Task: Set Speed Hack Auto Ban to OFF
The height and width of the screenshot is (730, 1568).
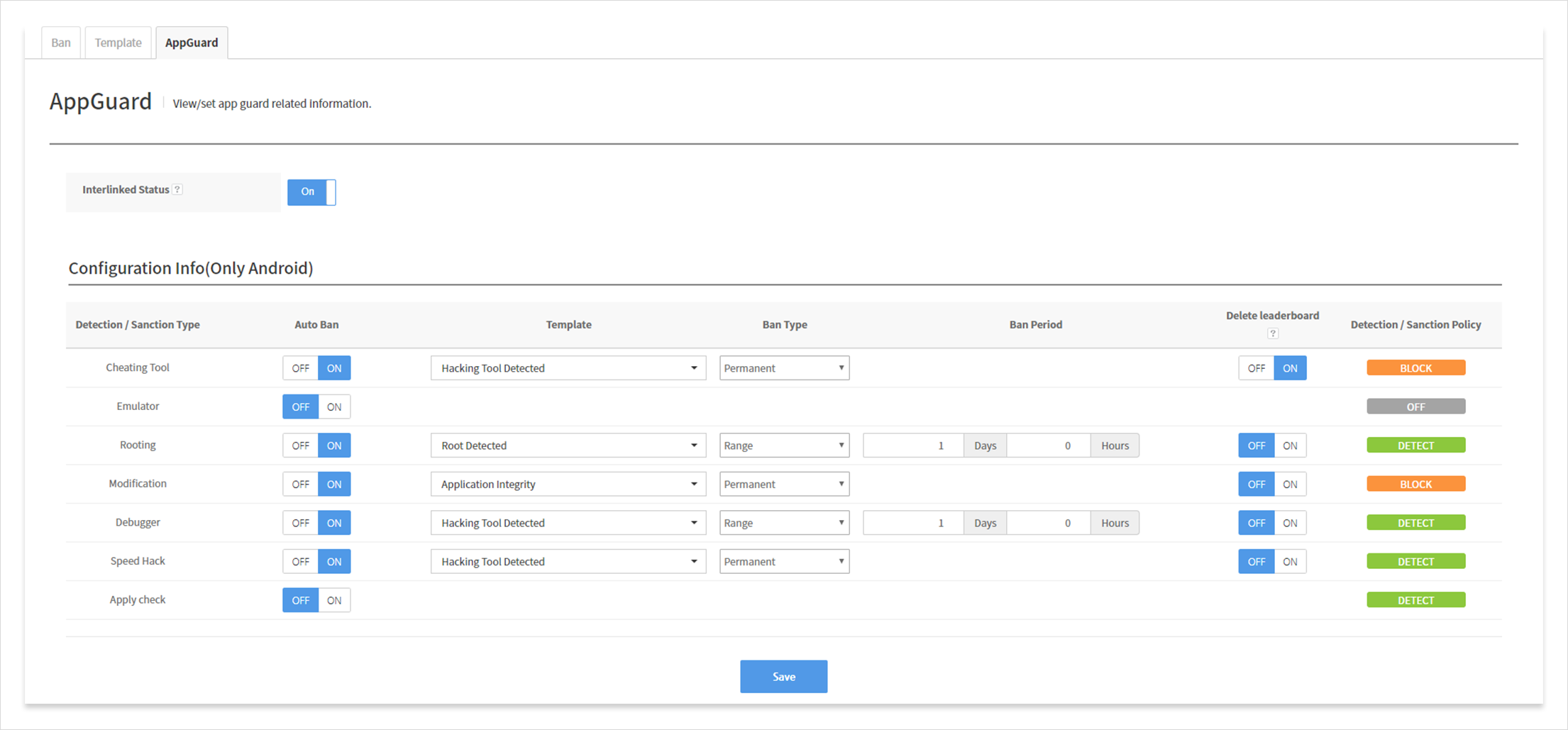Action: [x=301, y=562]
